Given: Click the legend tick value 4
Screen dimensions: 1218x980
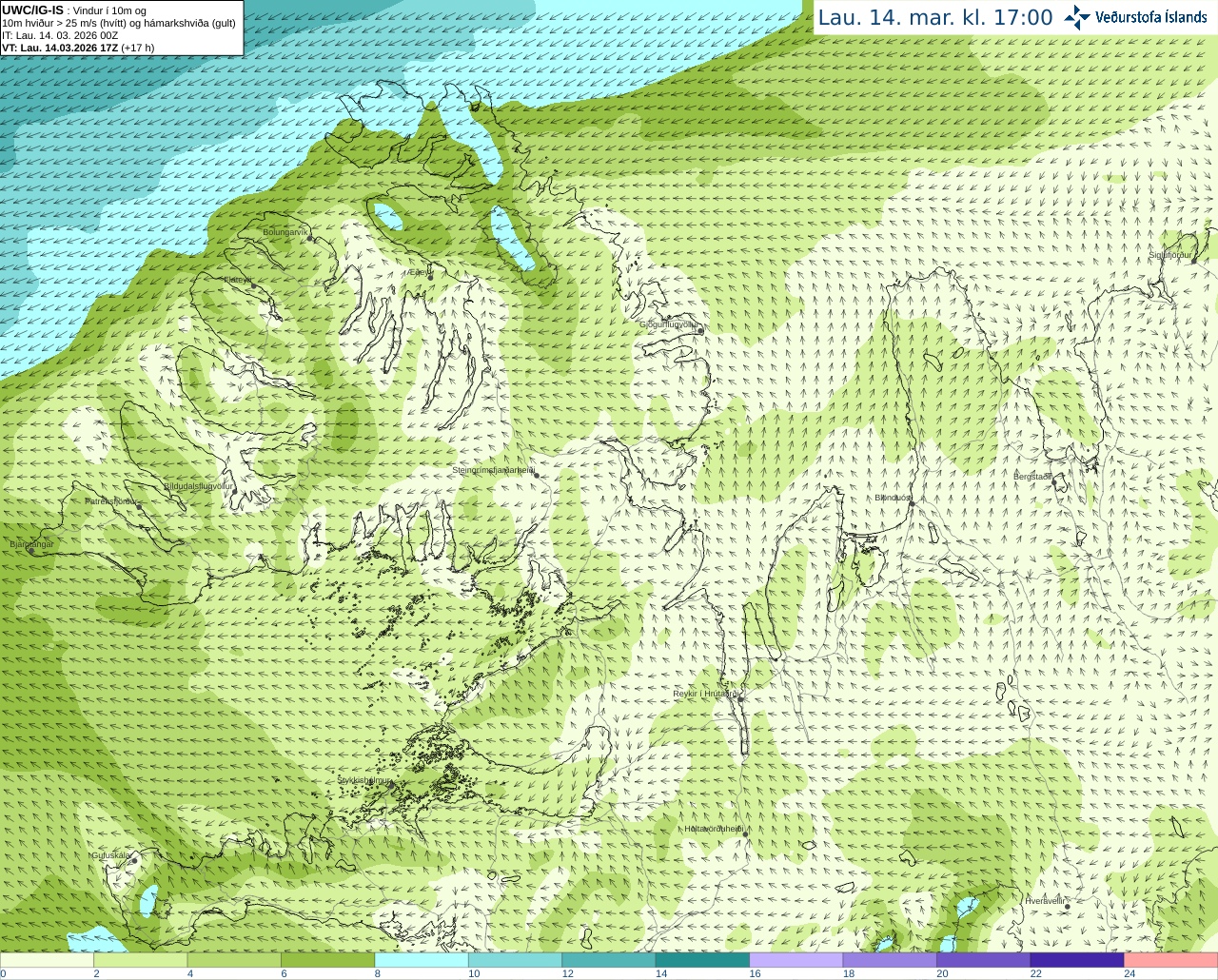Looking at the screenshot, I should click(190, 973).
